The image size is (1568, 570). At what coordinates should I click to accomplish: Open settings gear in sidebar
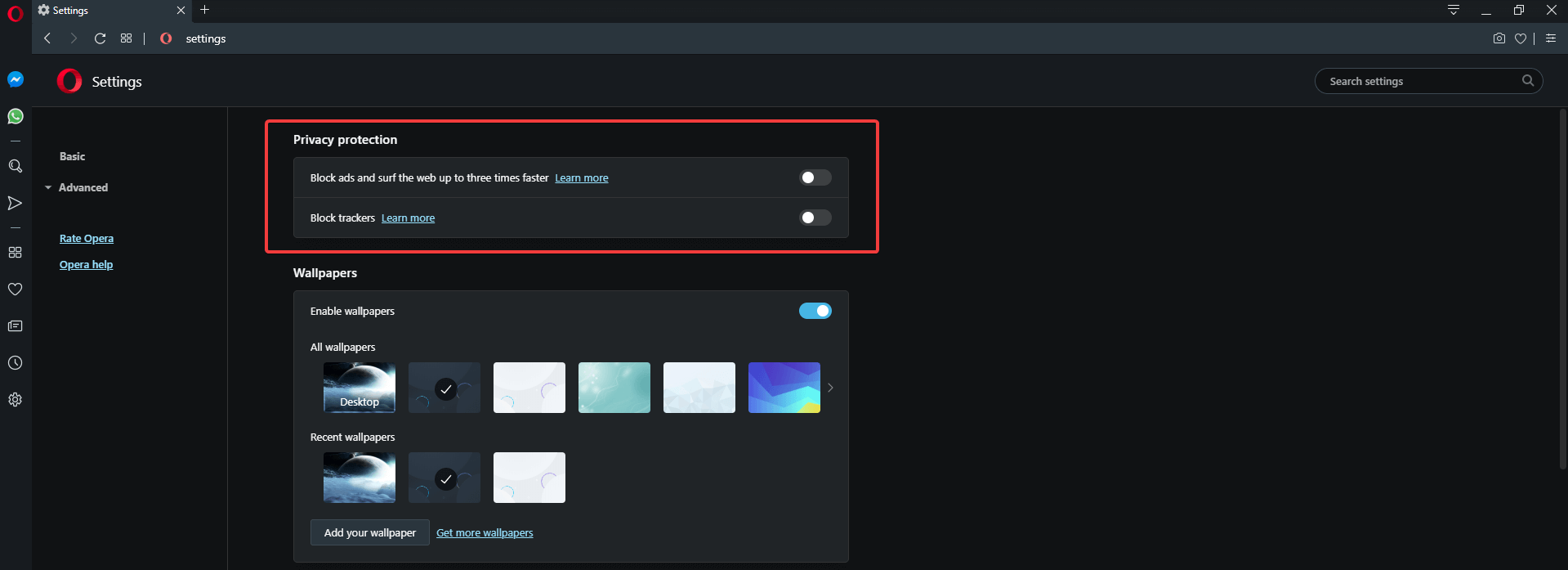[x=15, y=400]
